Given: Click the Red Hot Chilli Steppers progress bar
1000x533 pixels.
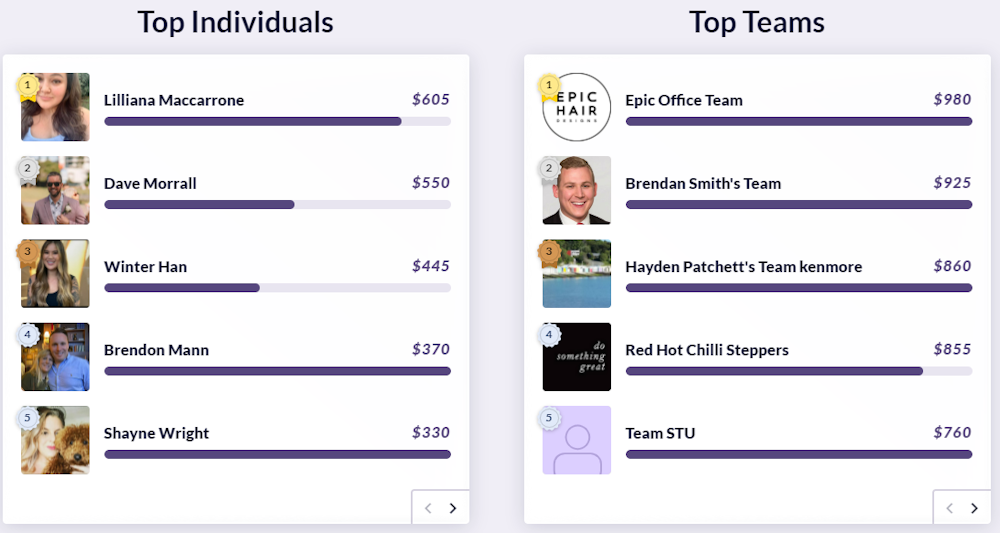Looking at the screenshot, I should [798, 371].
